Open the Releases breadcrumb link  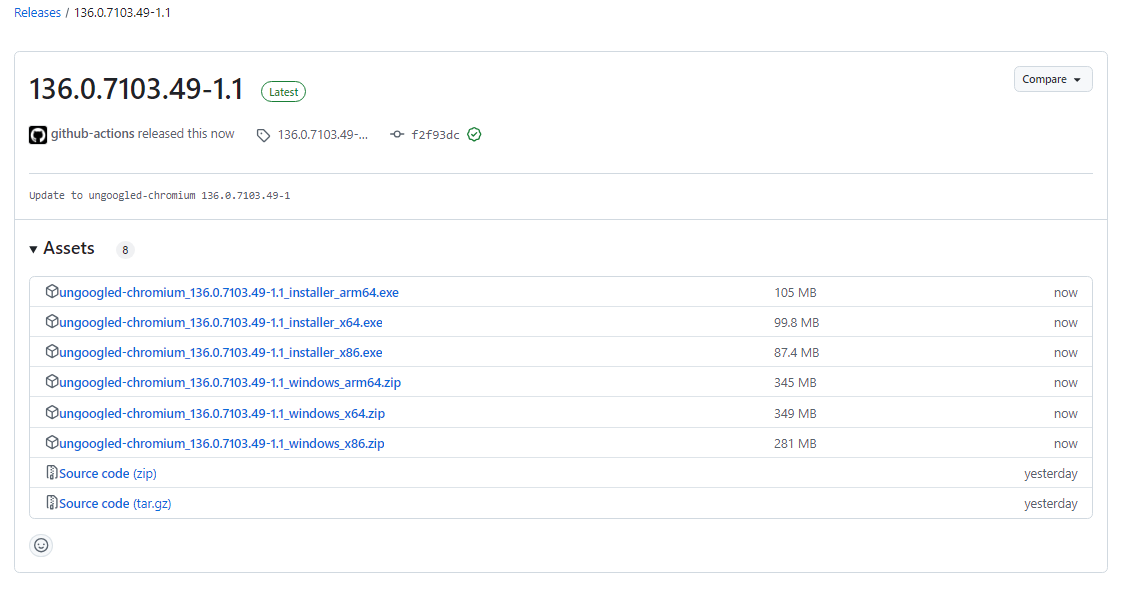click(x=37, y=12)
